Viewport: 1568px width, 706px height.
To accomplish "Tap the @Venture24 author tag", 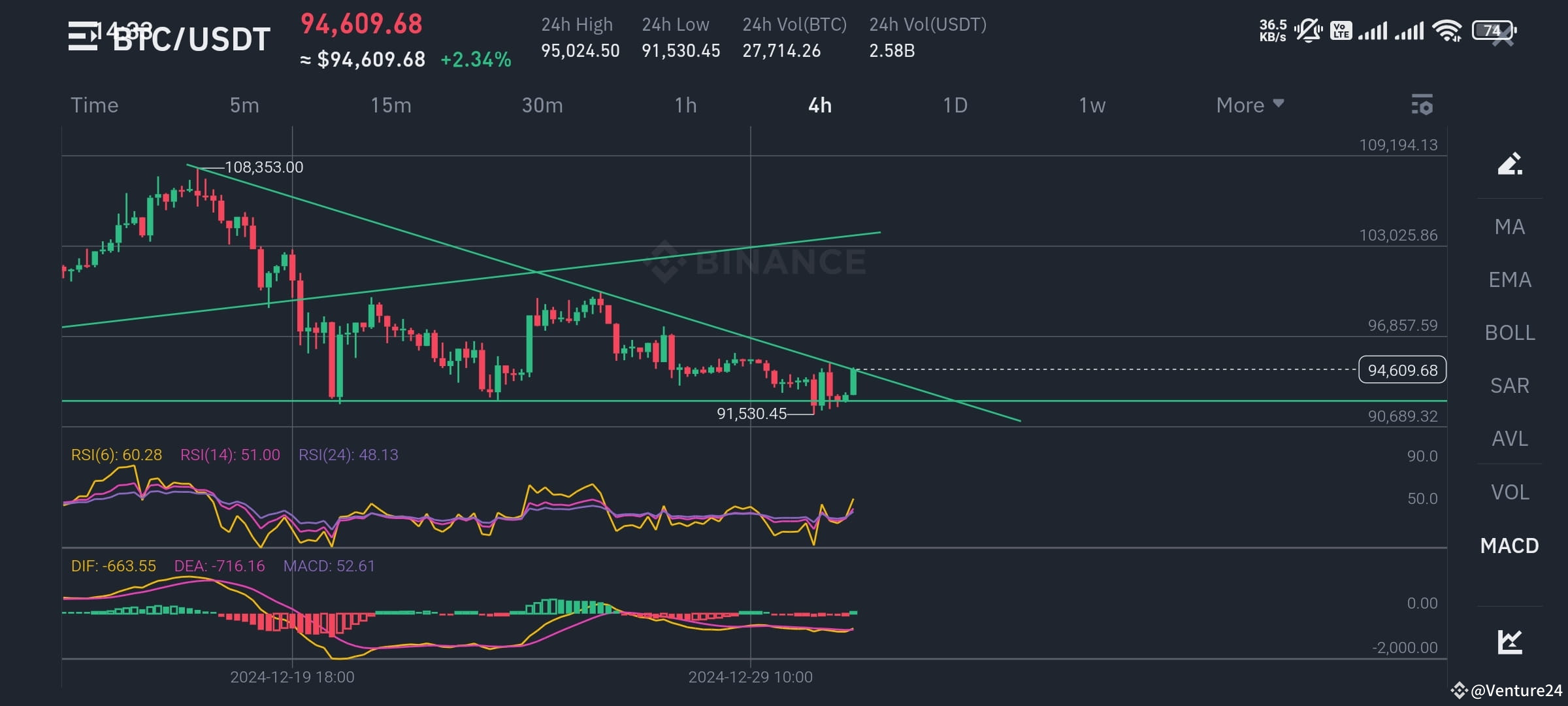I will (x=1516, y=690).
